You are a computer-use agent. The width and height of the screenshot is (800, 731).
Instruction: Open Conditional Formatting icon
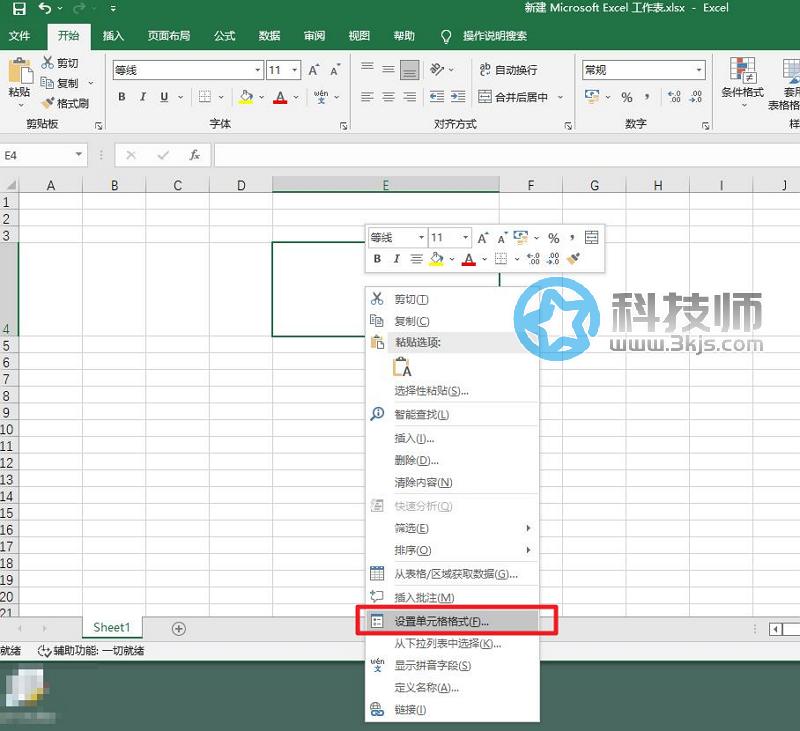pos(742,69)
